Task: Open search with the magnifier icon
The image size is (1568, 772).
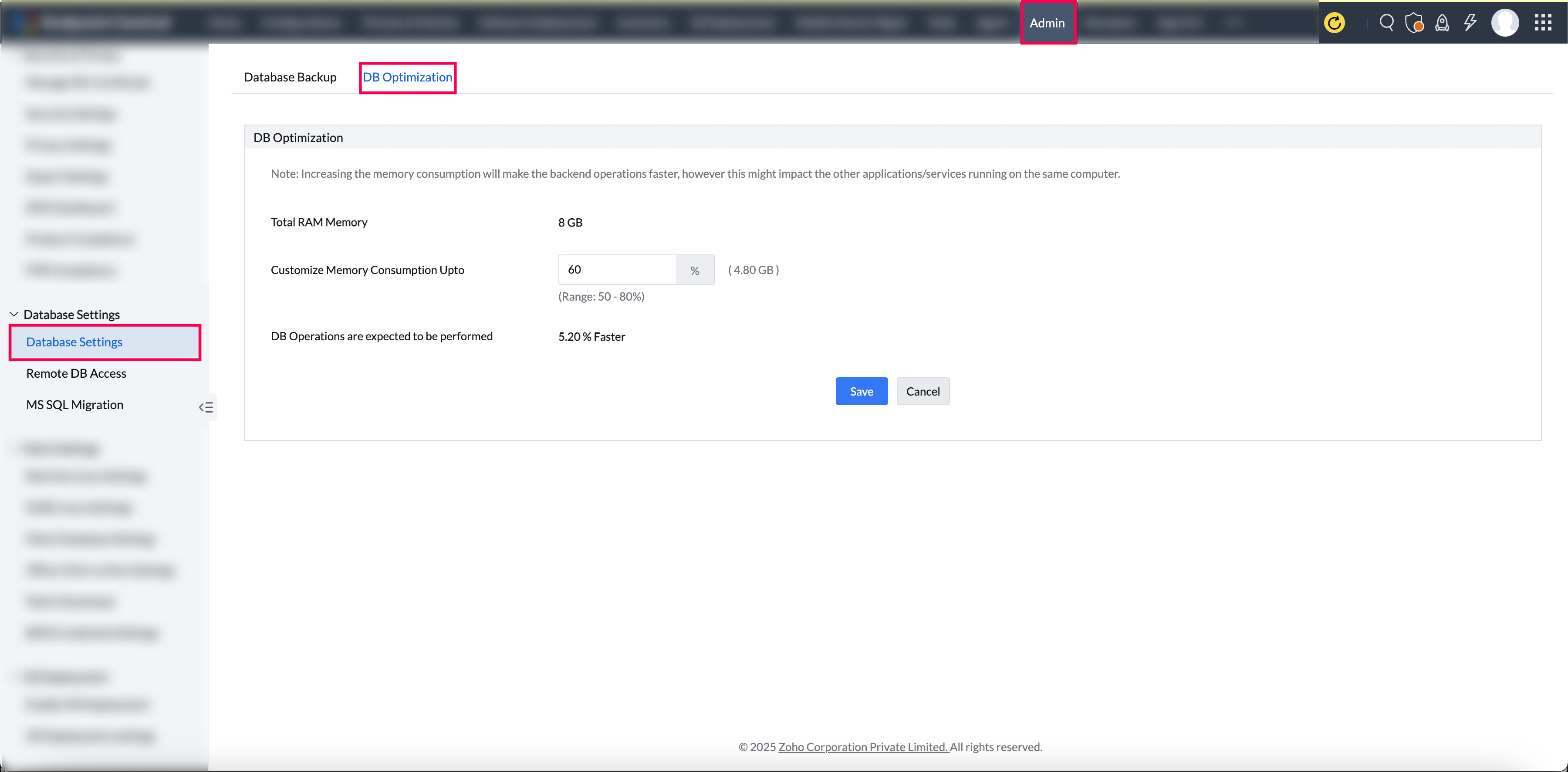Action: point(1387,23)
